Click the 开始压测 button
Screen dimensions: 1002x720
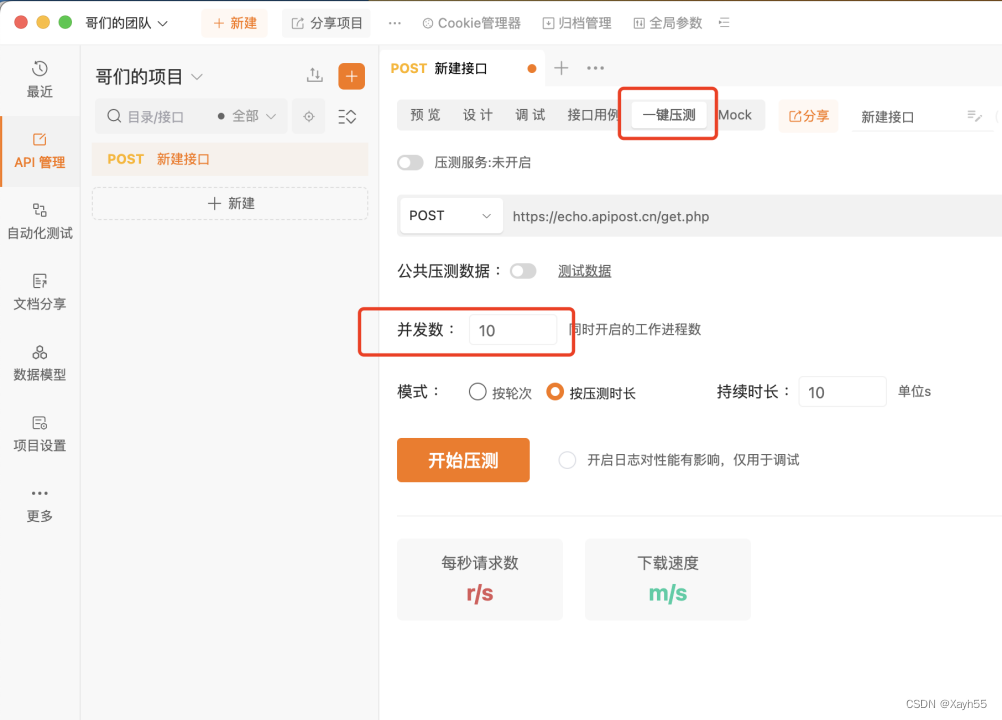pyautogui.click(x=463, y=460)
